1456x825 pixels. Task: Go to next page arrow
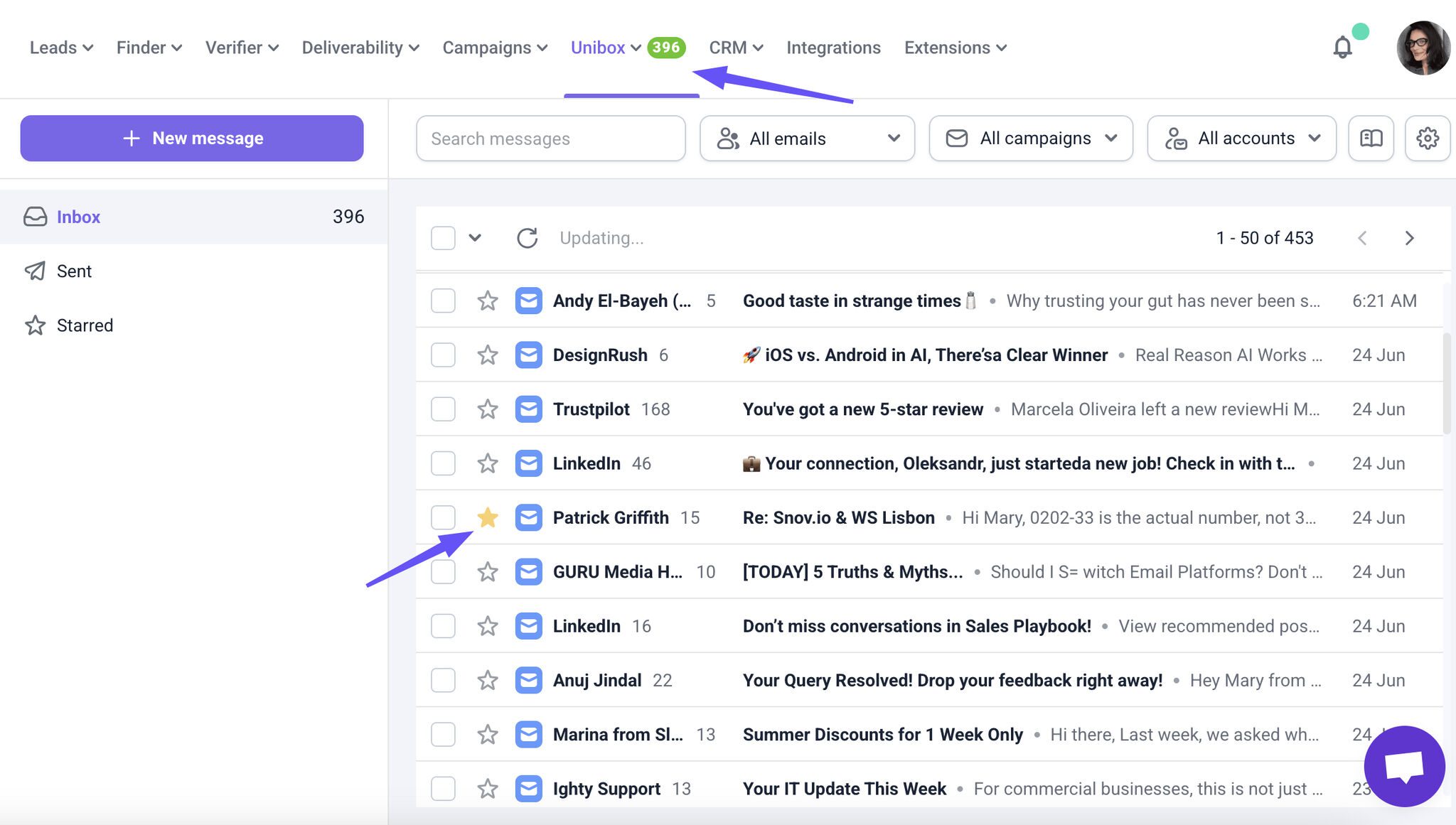point(1409,238)
